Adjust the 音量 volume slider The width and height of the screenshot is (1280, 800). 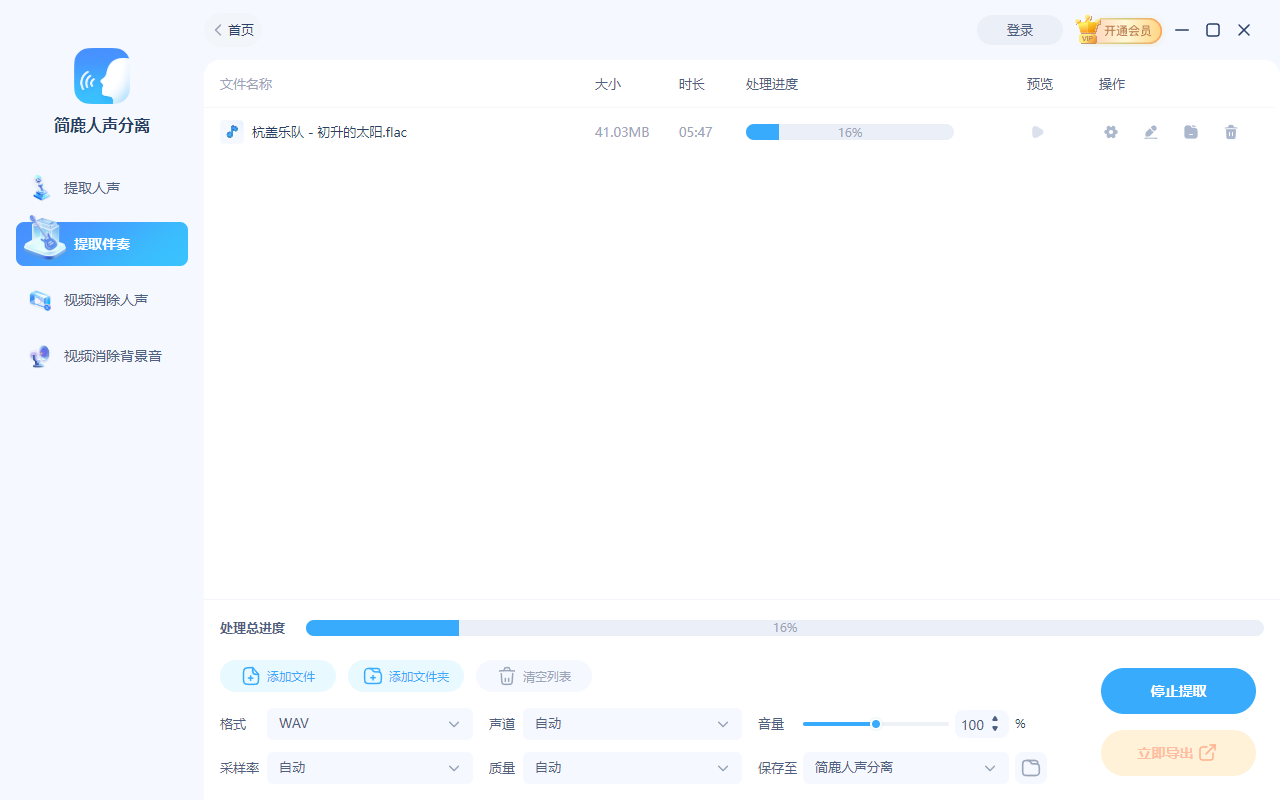pos(875,723)
